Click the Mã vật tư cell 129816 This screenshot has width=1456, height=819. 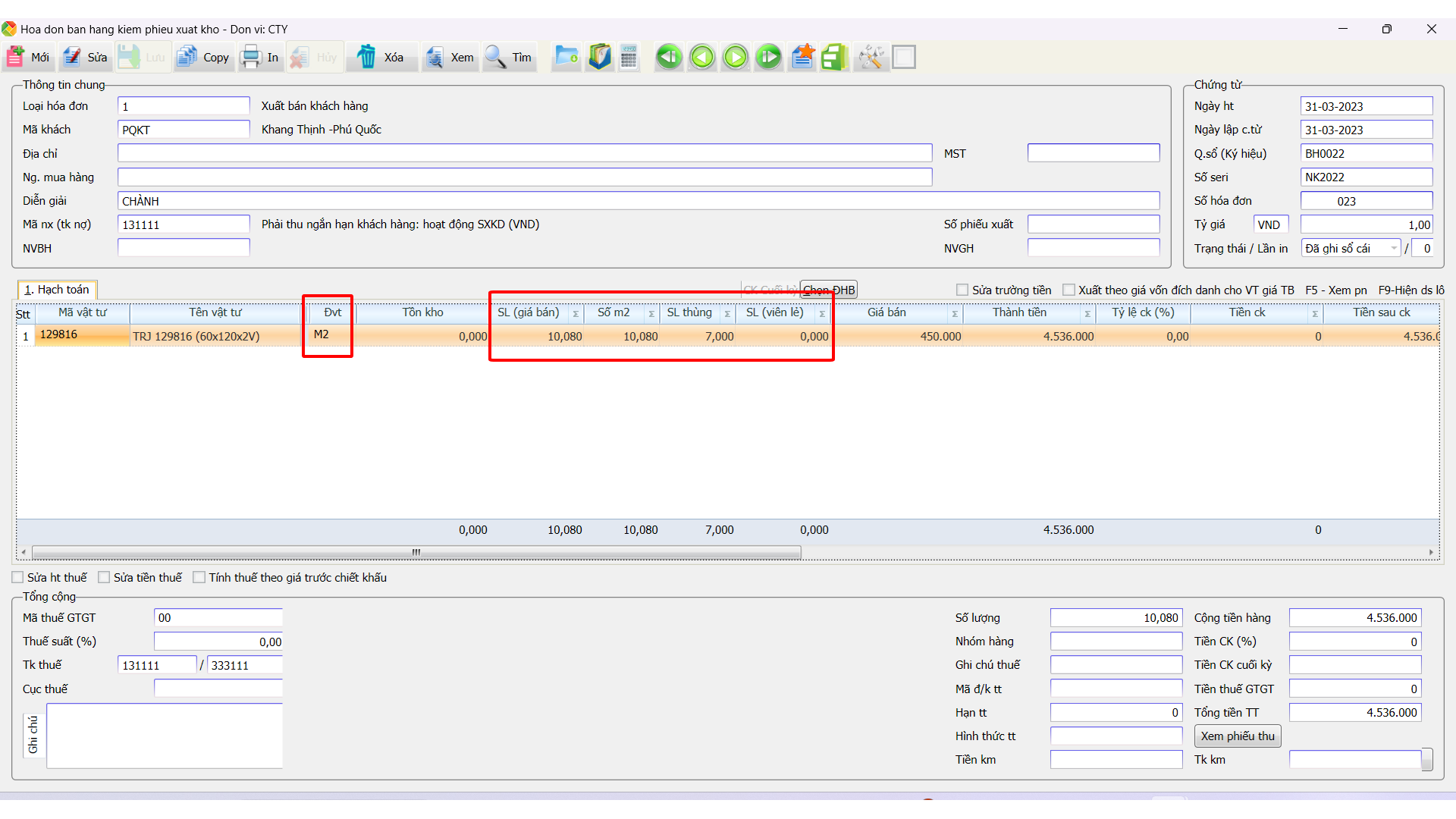tap(83, 334)
